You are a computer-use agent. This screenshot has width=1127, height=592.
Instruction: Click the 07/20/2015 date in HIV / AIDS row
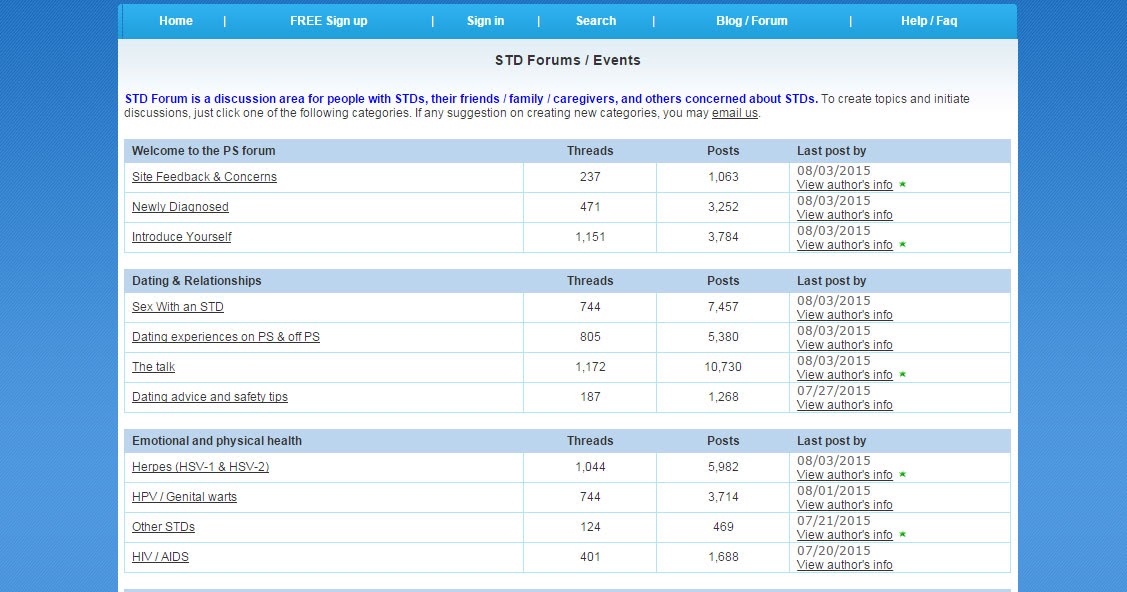point(834,551)
